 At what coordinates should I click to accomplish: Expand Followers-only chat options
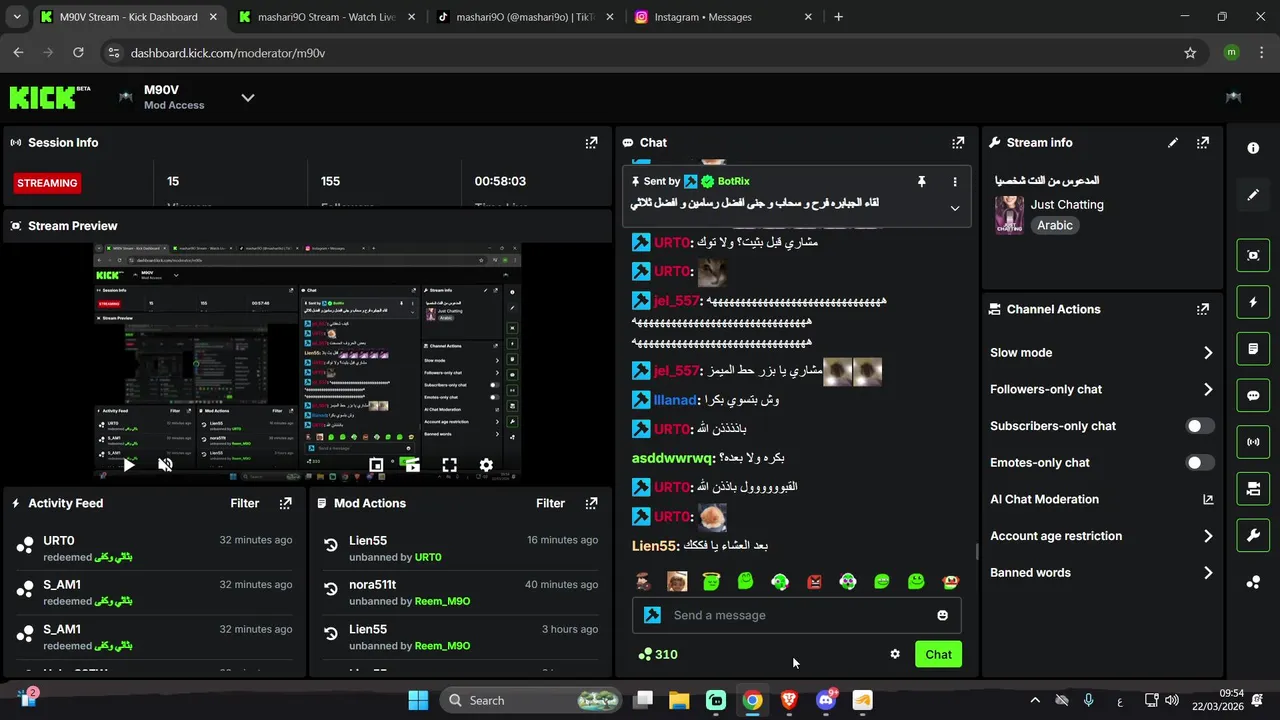(1208, 390)
